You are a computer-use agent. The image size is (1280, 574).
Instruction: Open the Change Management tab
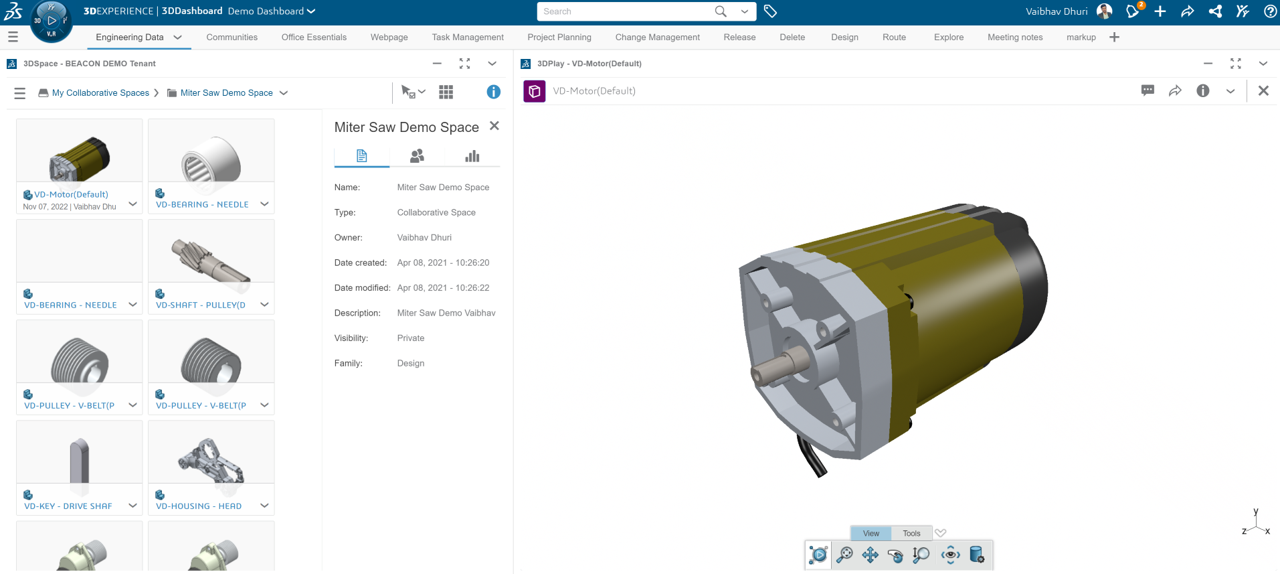click(657, 37)
